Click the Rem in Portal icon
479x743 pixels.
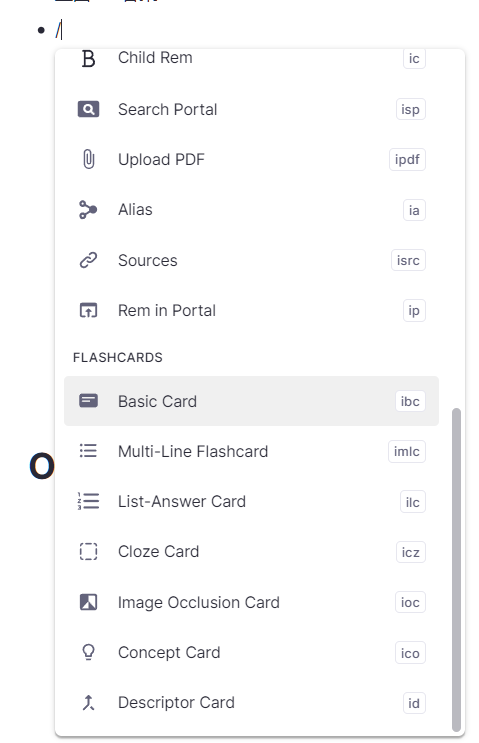pyautogui.click(x=89, y=310)
